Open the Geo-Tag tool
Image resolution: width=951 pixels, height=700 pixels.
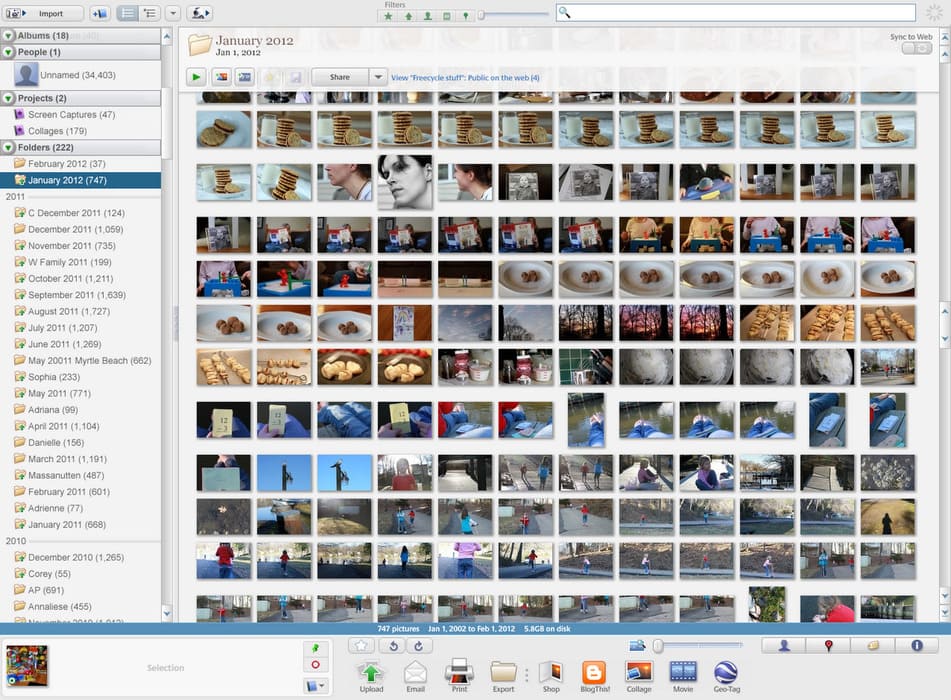tap(726, 674)
